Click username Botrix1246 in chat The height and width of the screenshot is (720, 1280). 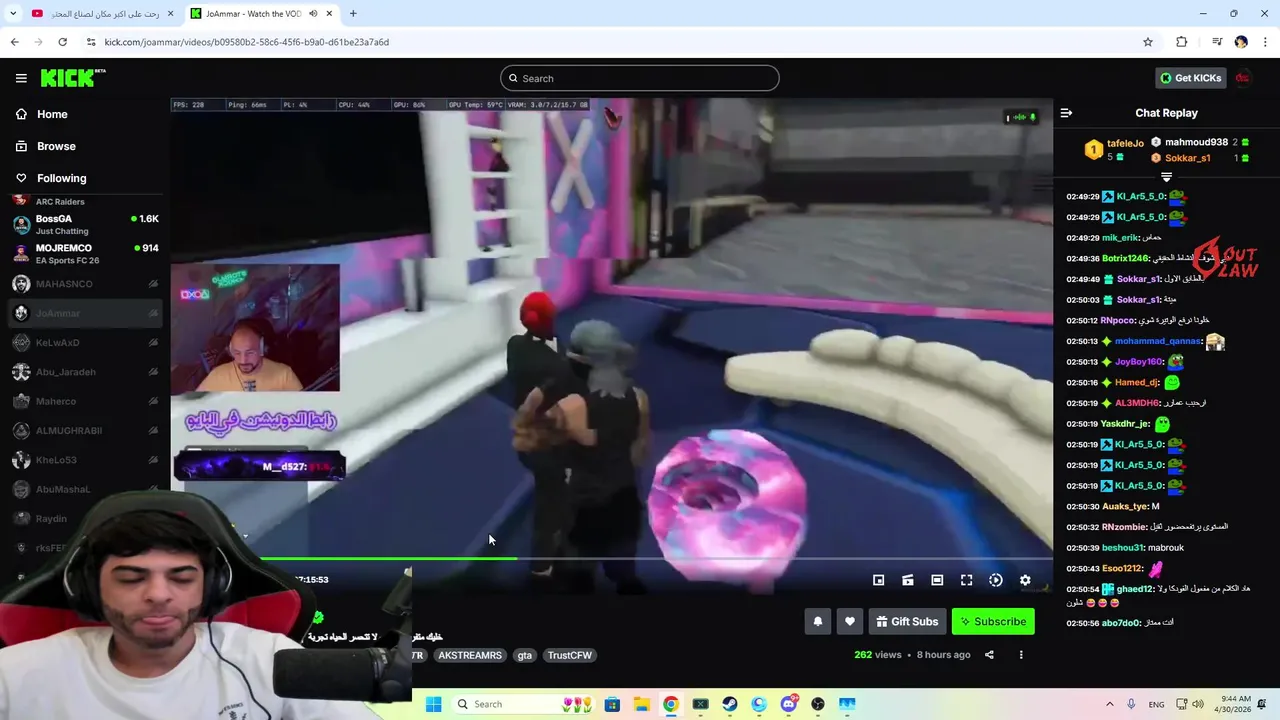click(x=1125, y=259)
